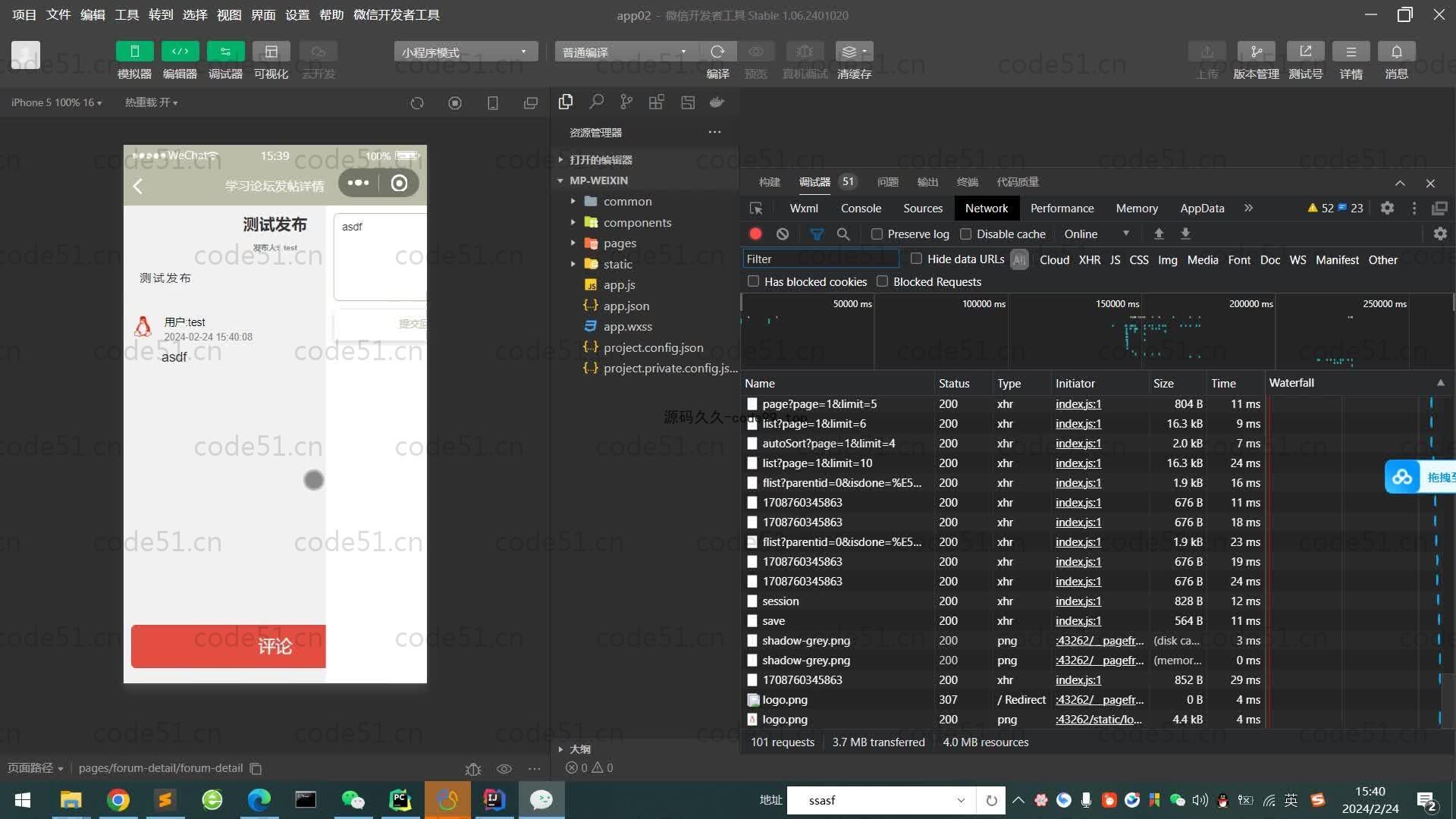
Task: Switch to the Sources tab
Action: pos(923,209)
